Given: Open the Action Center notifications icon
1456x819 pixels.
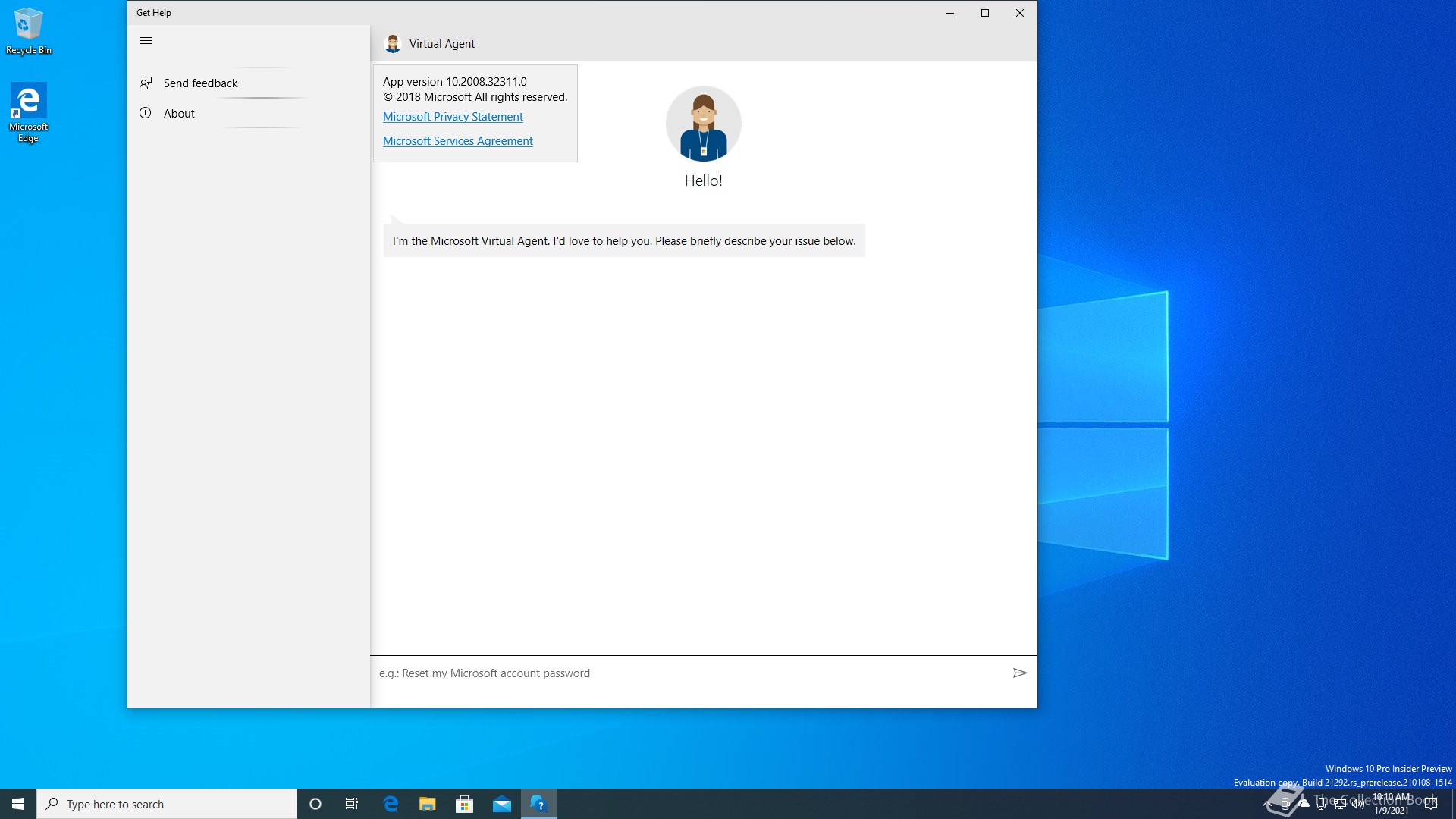Looking at the screenshot, I should point(1431,804).
